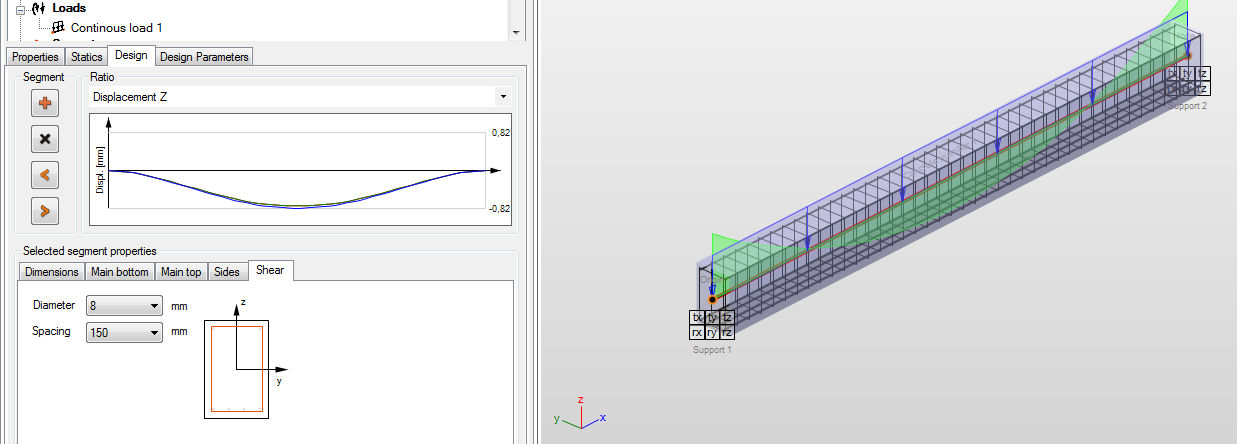
Task: Open the Properties tab
Action: (35, 57)
